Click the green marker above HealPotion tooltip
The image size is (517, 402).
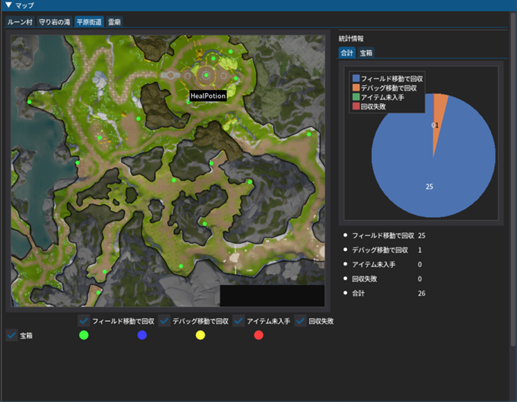206,75
